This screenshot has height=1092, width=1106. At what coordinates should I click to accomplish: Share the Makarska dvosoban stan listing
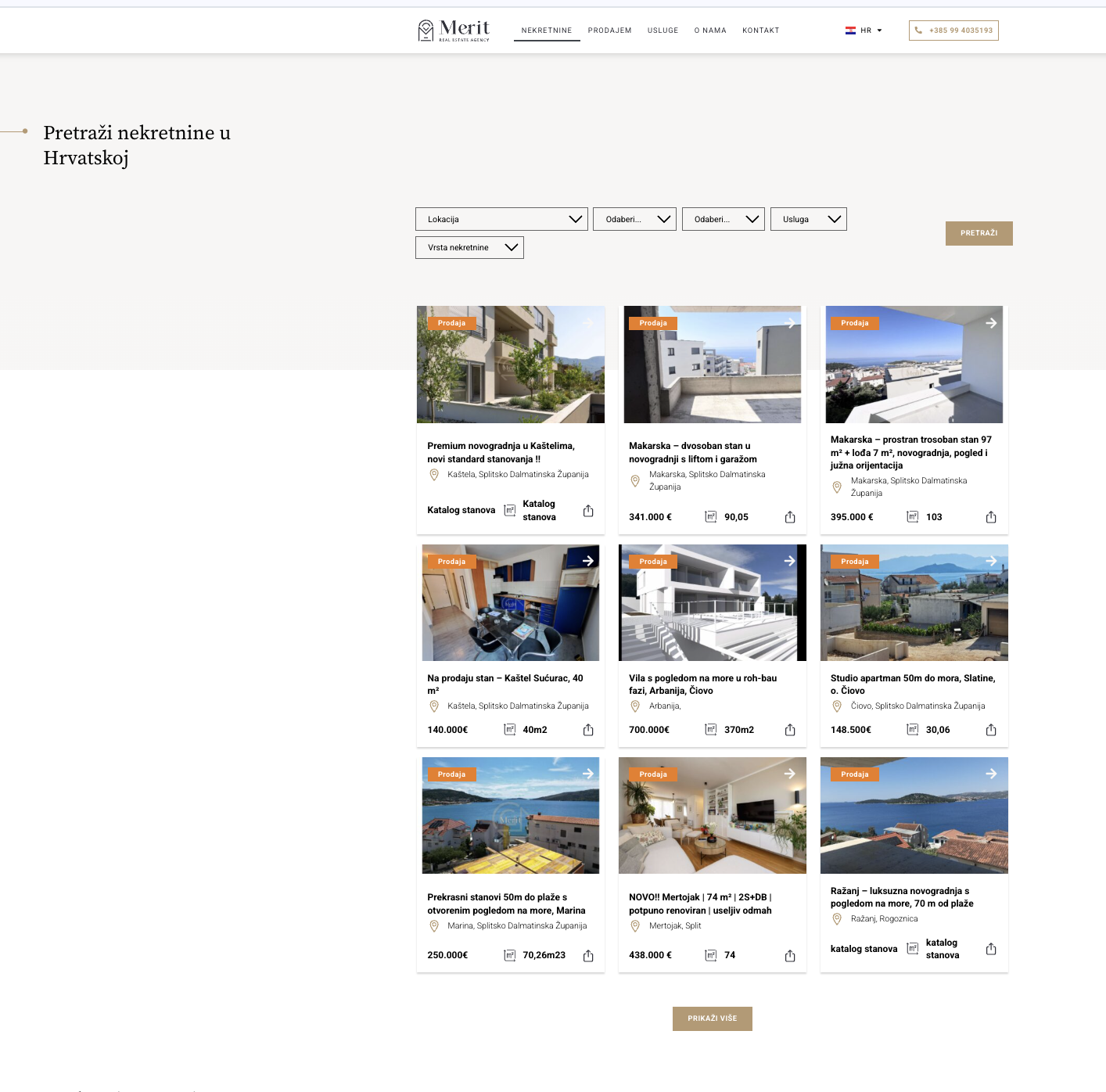(x=790, y=517)
